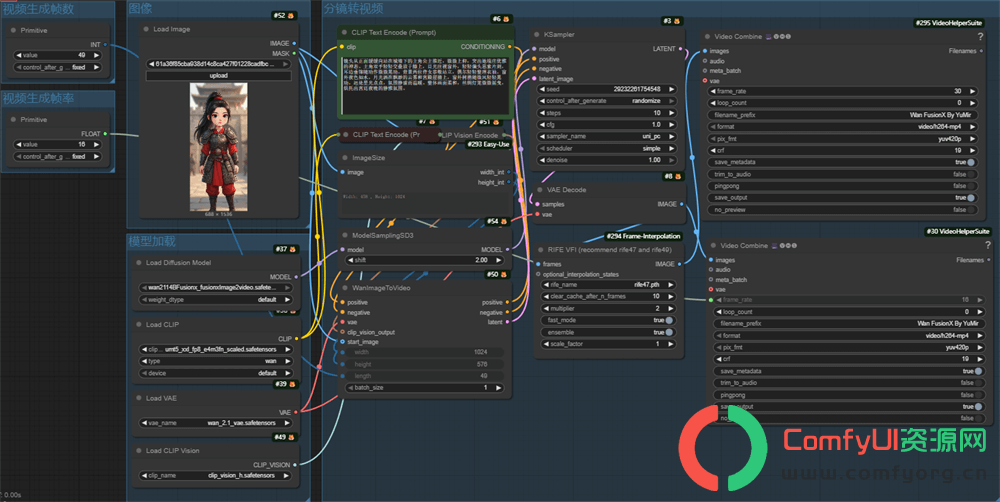1000x502 pixels.
Task: Open type dropdown showing wan in Load CLIP
Action: pyautogui.click(x=216, y=361)
